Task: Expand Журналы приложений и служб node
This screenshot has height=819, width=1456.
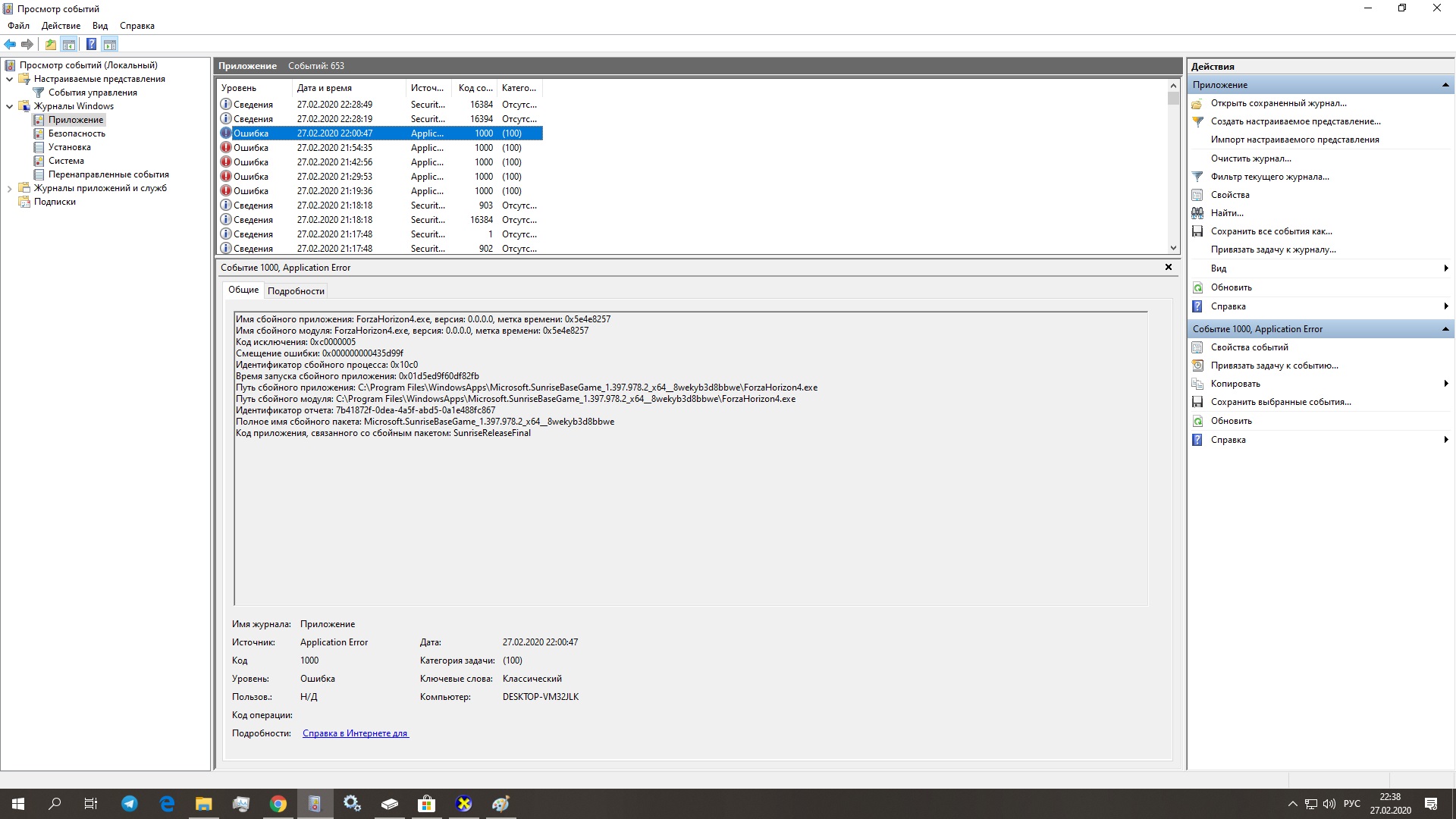Action: 9,188
